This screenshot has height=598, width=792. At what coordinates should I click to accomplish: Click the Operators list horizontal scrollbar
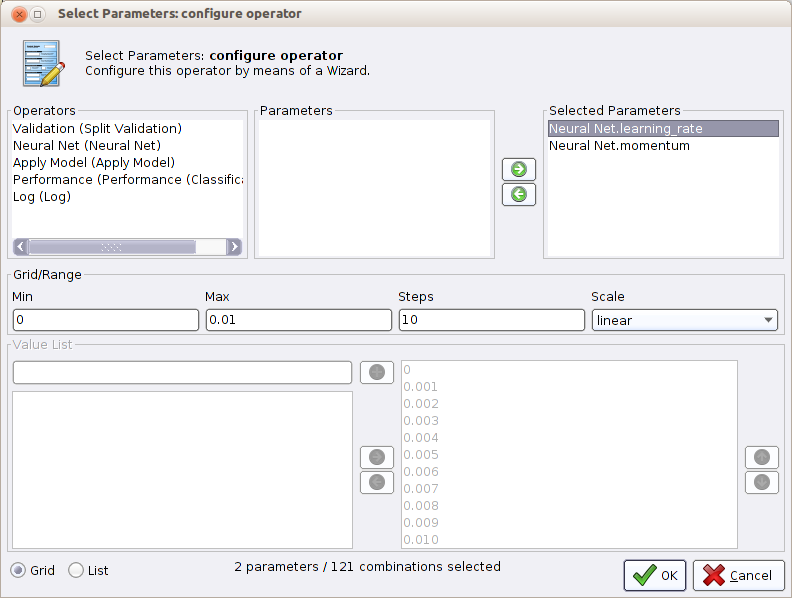coord(111,247)
